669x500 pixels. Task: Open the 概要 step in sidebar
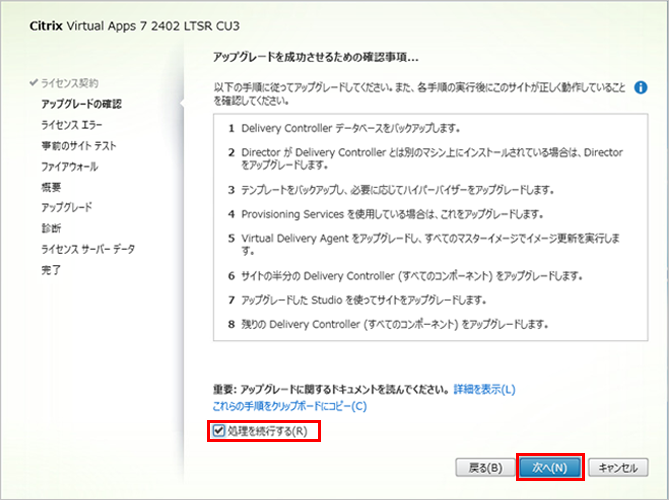click(52, 187)
